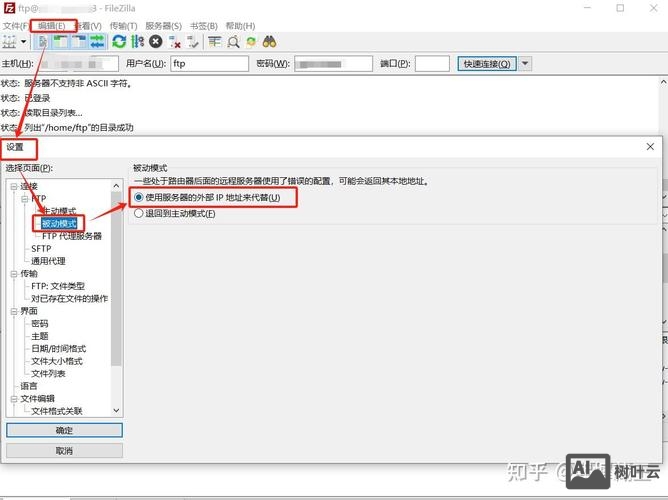This screenshot has height=500, width=668.
Task: Select 对已存在文件的操作 tree item
Action: (x=69, y=298)
